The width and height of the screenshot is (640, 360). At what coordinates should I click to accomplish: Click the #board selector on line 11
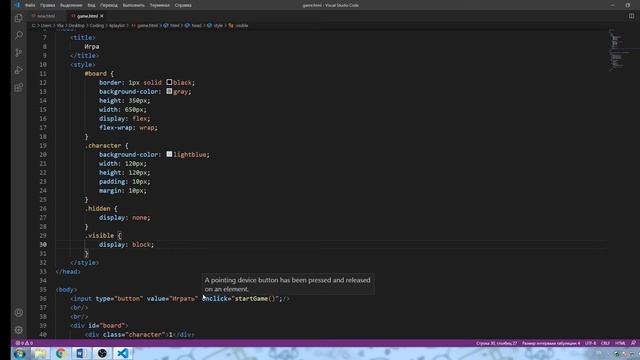(x=96, y=73)
